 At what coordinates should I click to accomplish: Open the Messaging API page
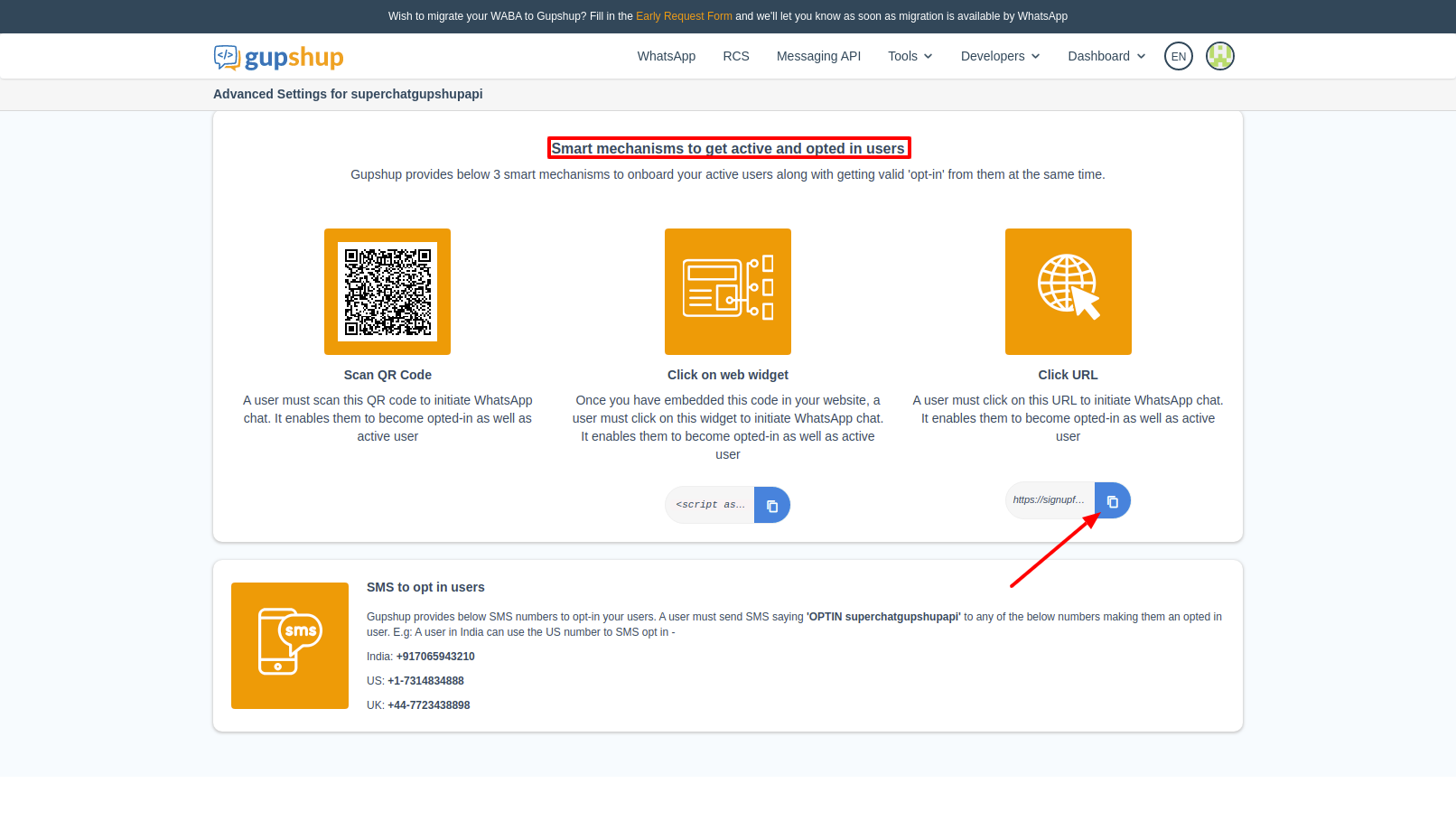click(x=818, y=56)
